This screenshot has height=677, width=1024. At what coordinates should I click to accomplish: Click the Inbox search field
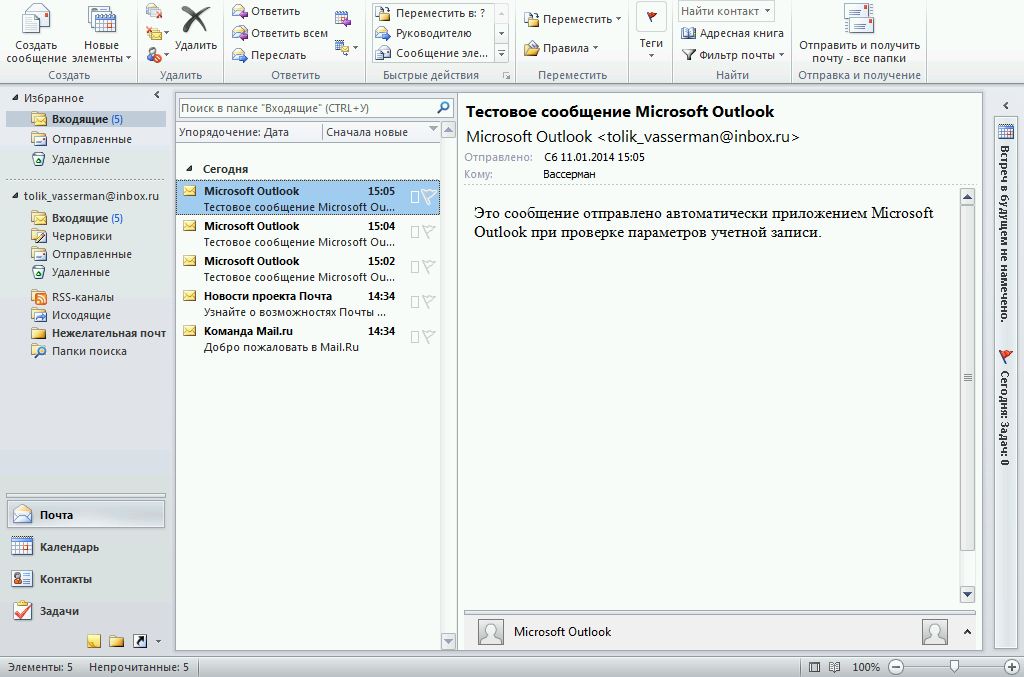click(x=307, y=108)
